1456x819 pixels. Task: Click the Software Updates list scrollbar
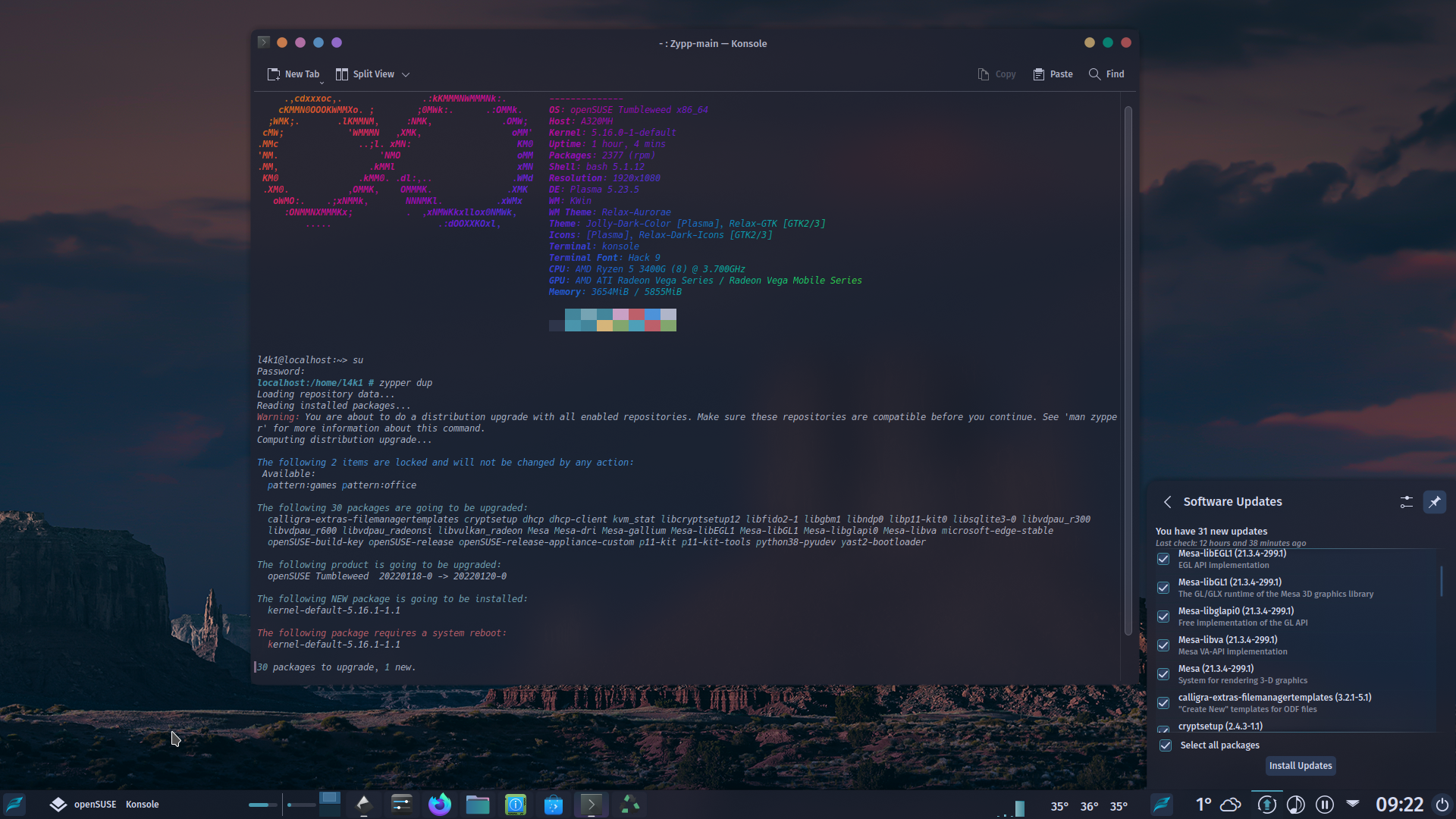click(1440, 581)
